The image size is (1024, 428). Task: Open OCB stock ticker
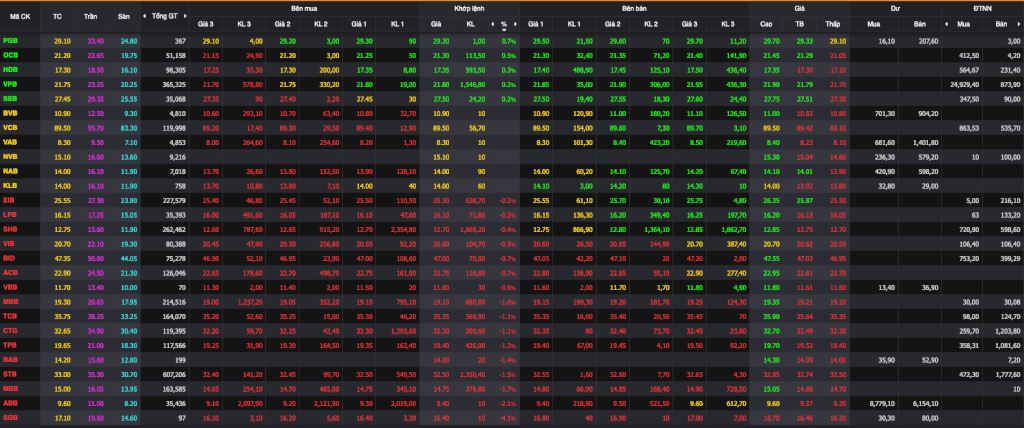pos(10,55)
